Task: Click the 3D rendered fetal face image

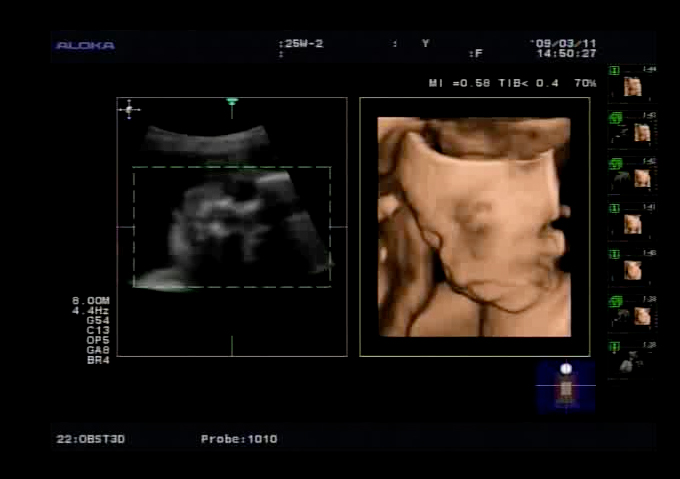Action: pyautogui.click(x=474, y=227)
